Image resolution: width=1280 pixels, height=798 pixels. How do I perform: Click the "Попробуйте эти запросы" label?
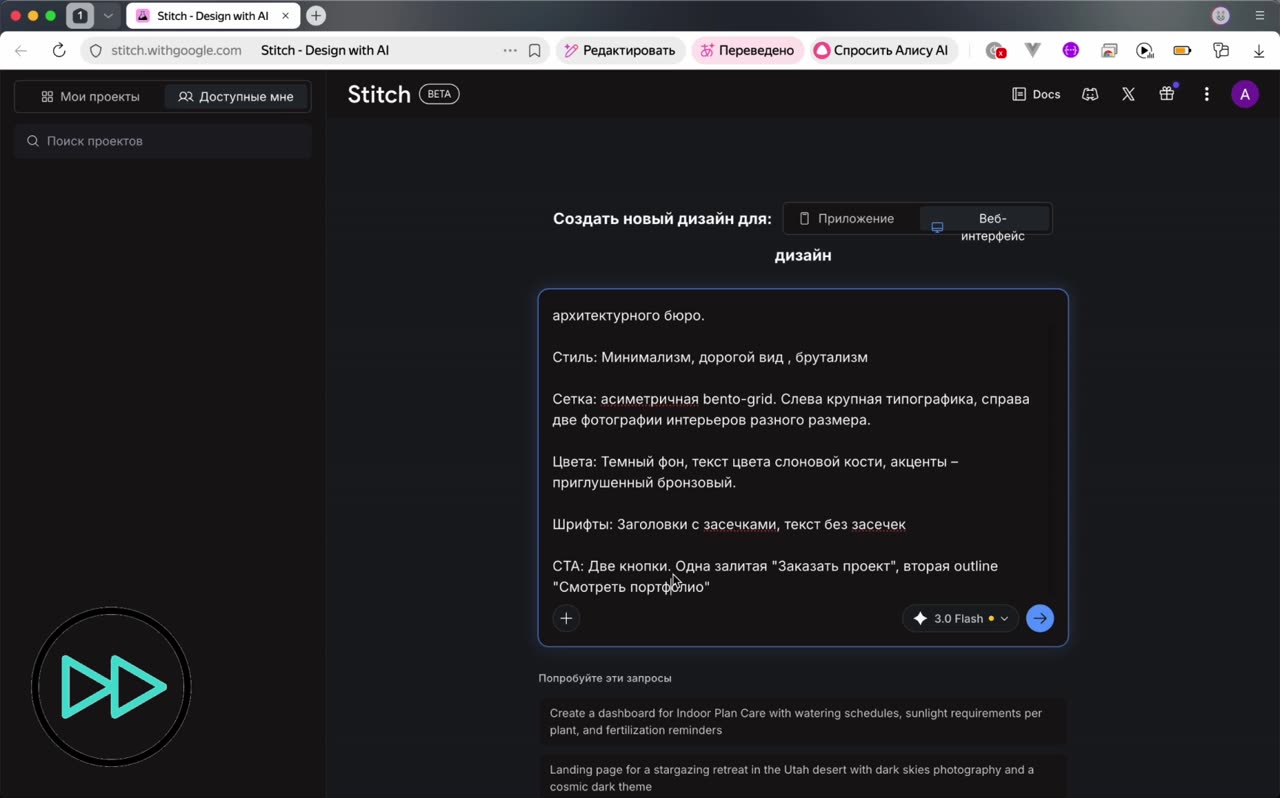605,678
